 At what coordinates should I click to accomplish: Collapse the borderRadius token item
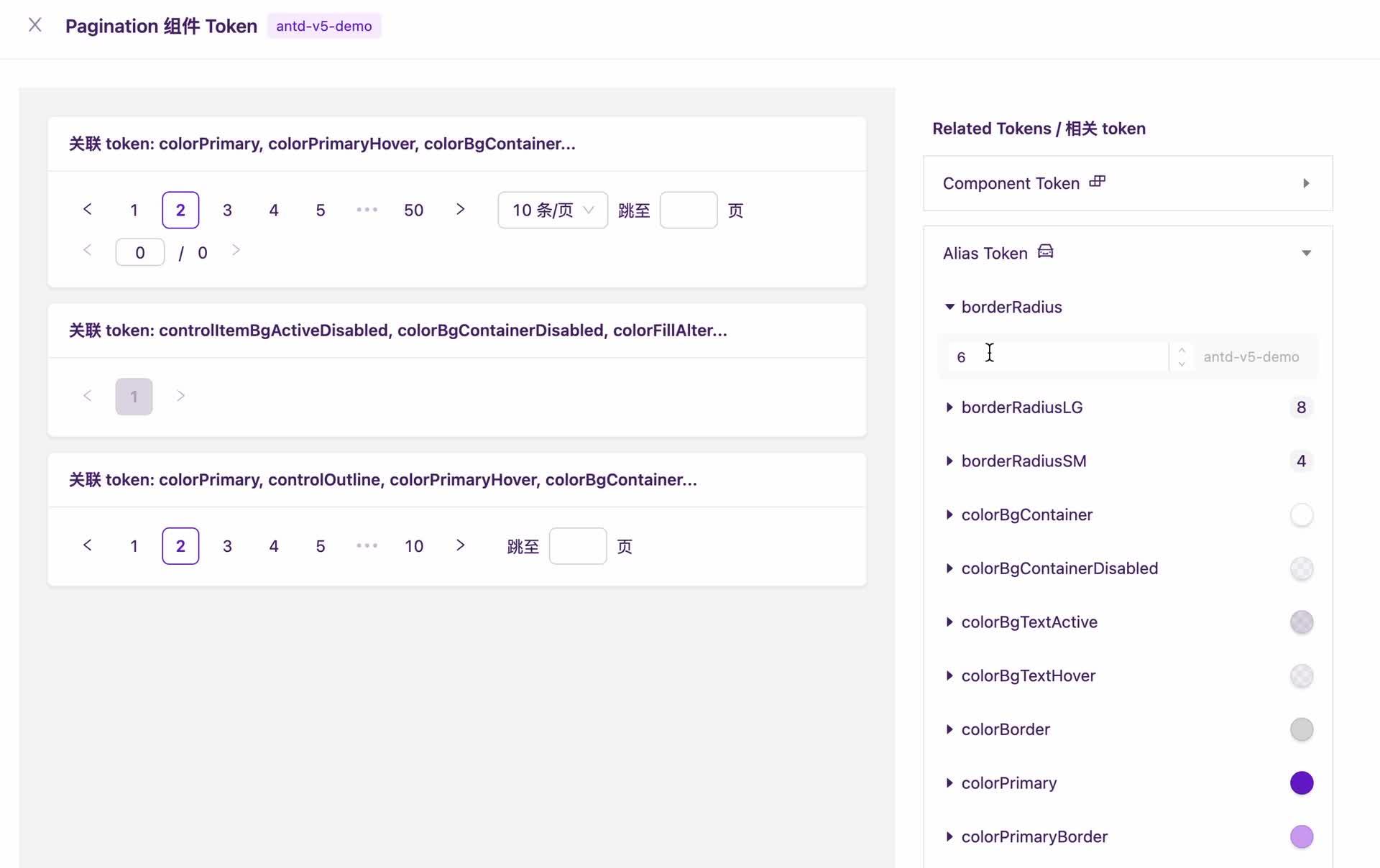(949, 307)
